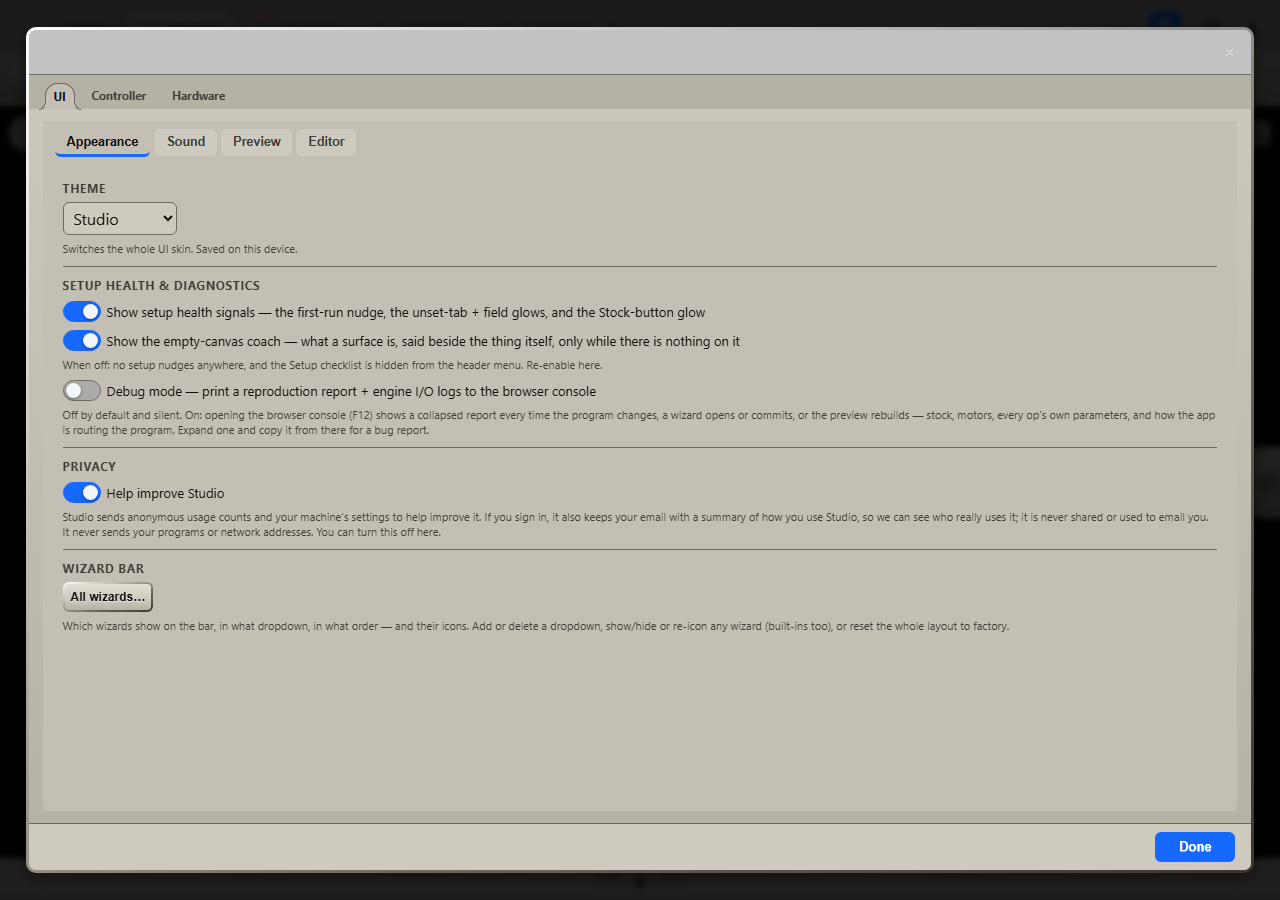The image size is (1280, 900).
Task: Click the PRIVACY section heading
Action: [89, 467]
